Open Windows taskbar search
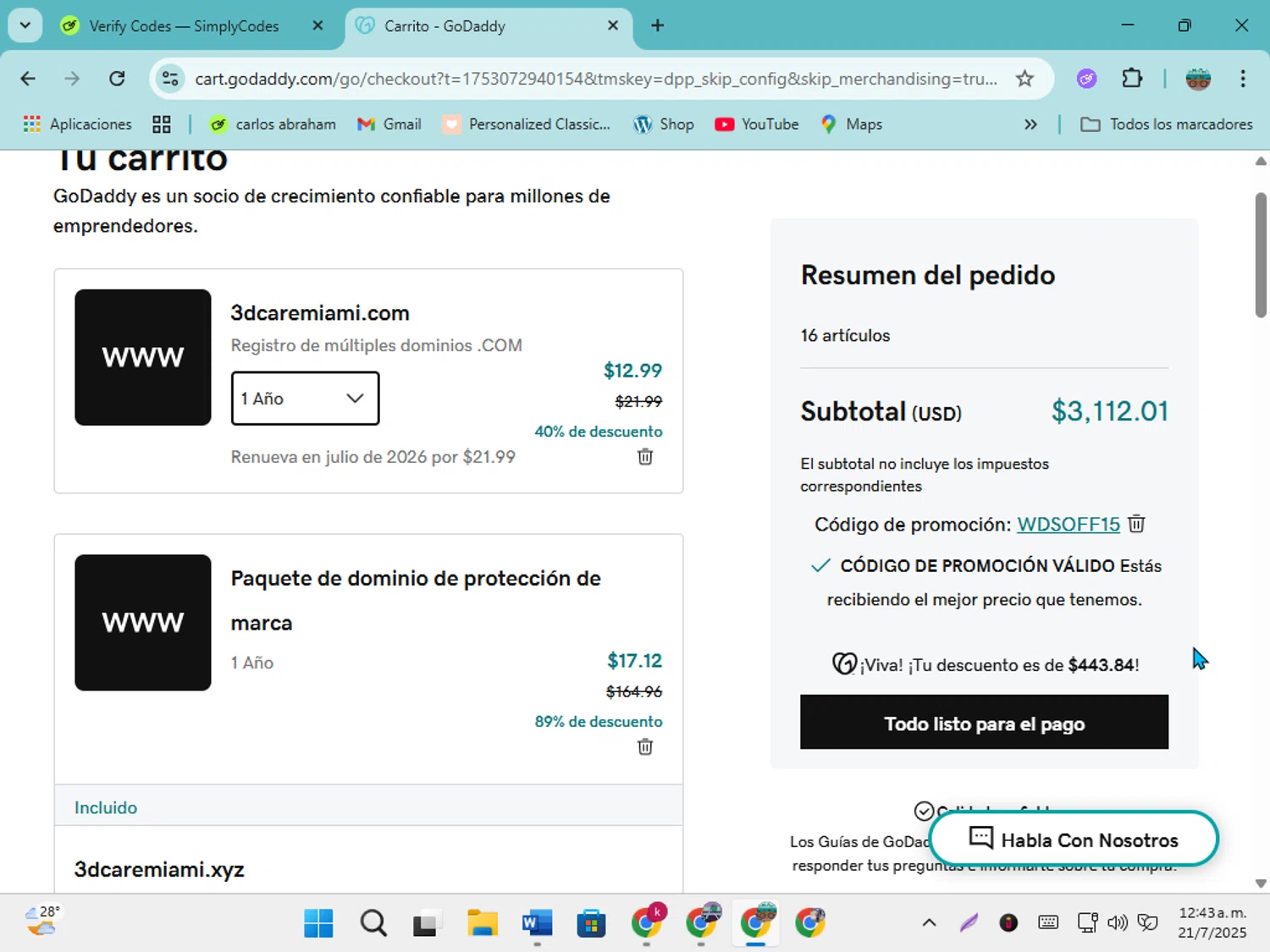This screenshot has height=952, width=1270. [x=373, y=923]
